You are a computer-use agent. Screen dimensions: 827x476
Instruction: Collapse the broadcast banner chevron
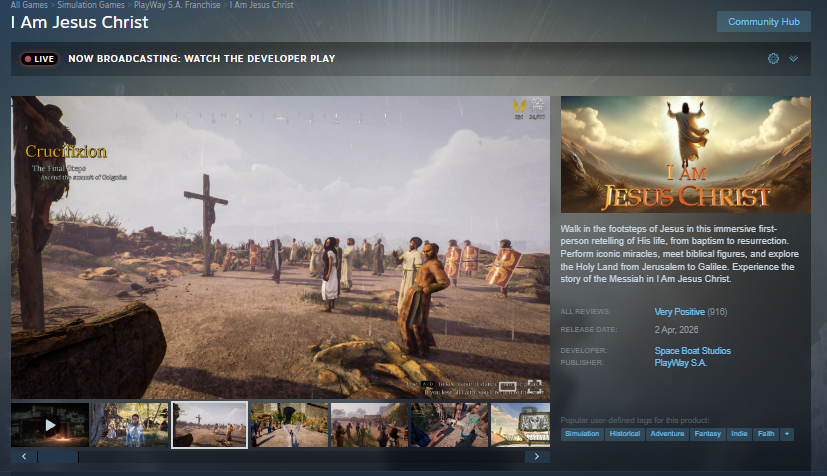(x=793, y=59)
